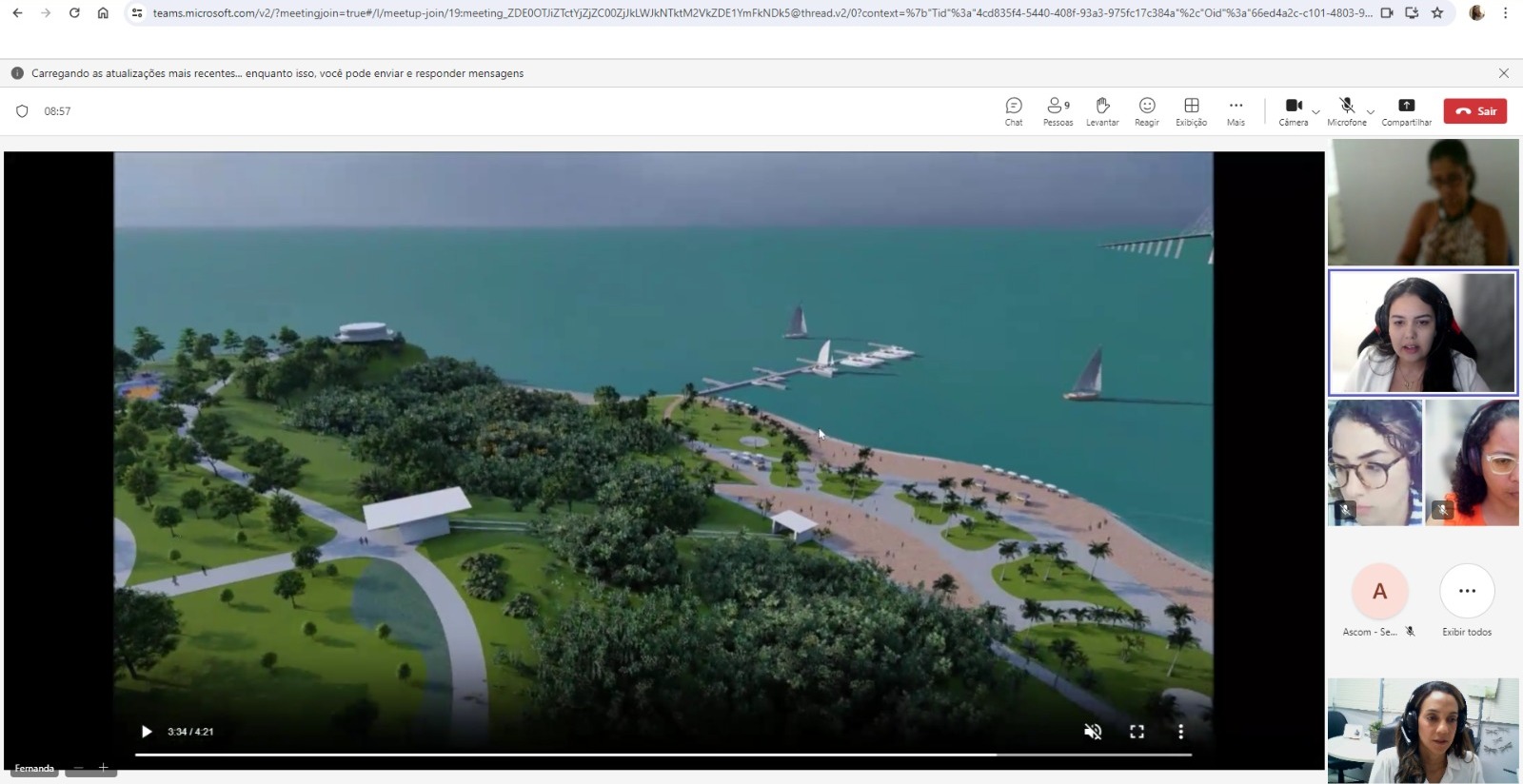Expand the camera options chevron
Viewport: 1523px width, 784px height.
[1315, 112]
